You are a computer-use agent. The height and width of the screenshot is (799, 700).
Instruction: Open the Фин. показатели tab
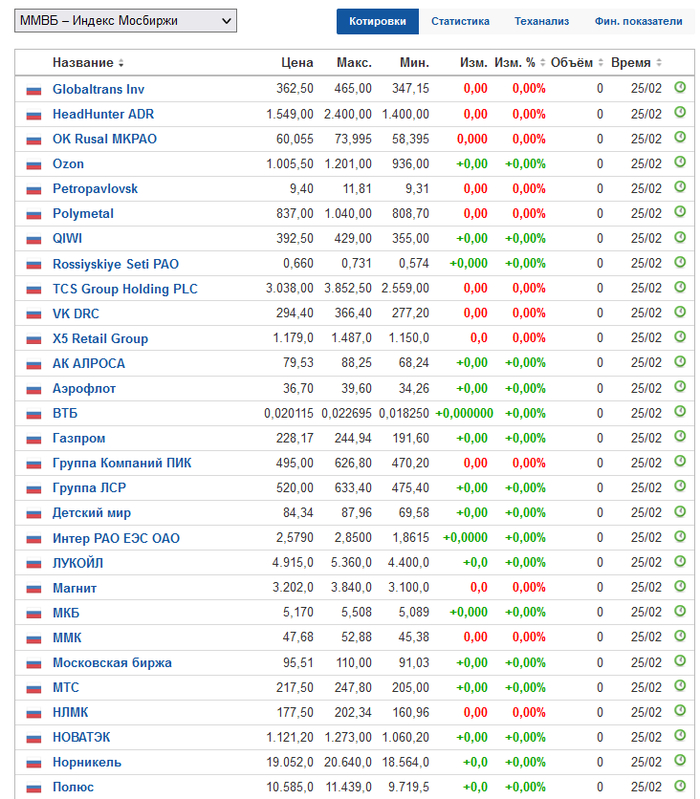(638, 21)
